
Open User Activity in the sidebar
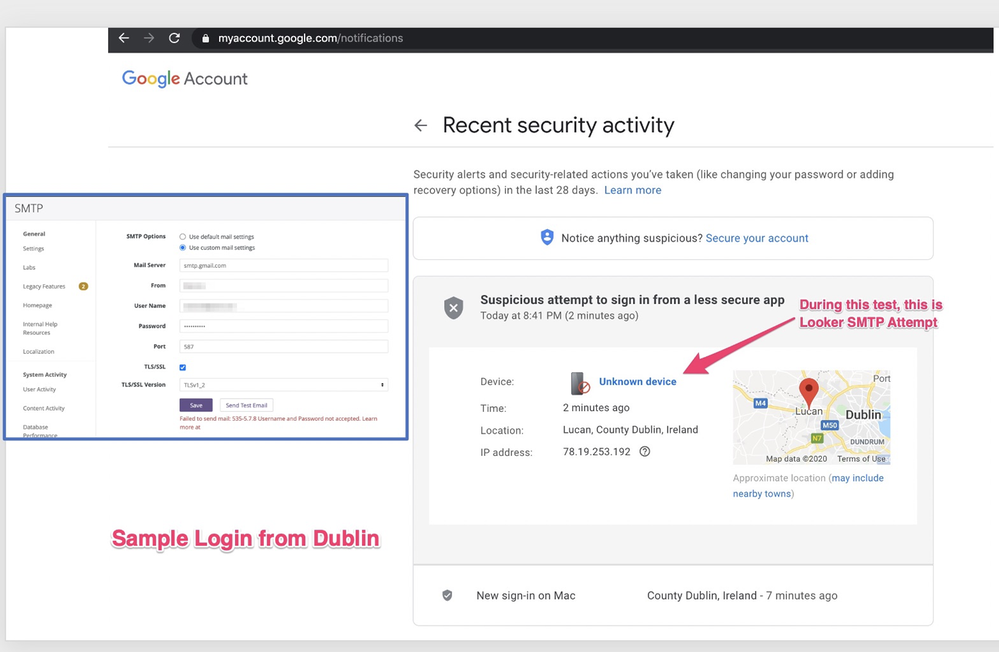(x=40, y=389)
